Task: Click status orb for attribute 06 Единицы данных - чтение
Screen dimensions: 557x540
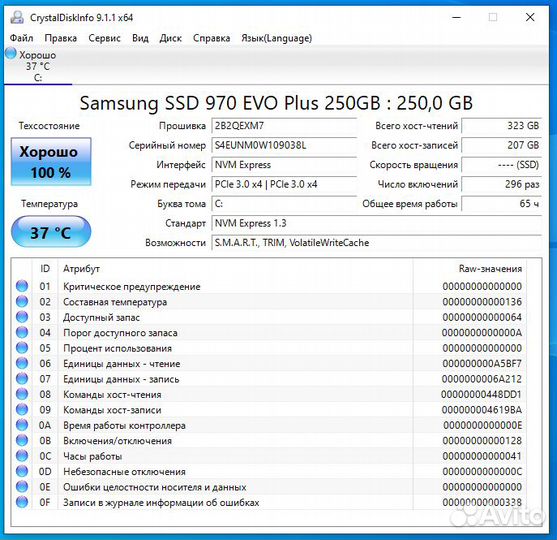Action: point(22,363)
